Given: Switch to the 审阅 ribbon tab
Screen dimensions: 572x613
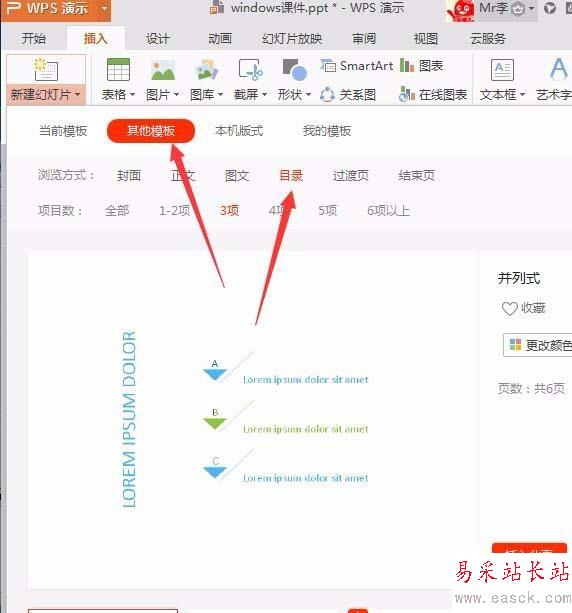Looking at the screenshot, I should click(364, 39).
